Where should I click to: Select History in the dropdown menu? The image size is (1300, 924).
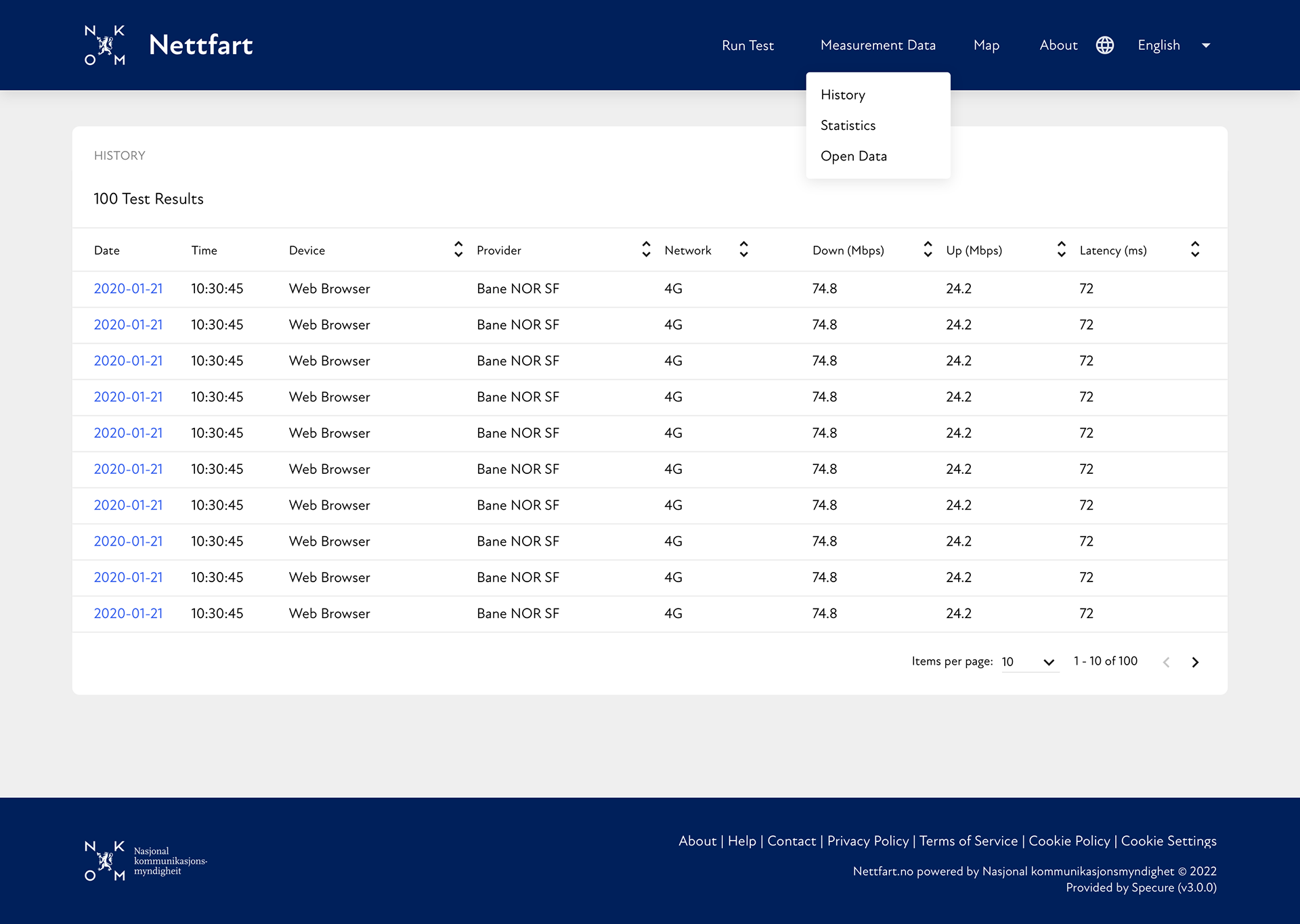[842, 95]
